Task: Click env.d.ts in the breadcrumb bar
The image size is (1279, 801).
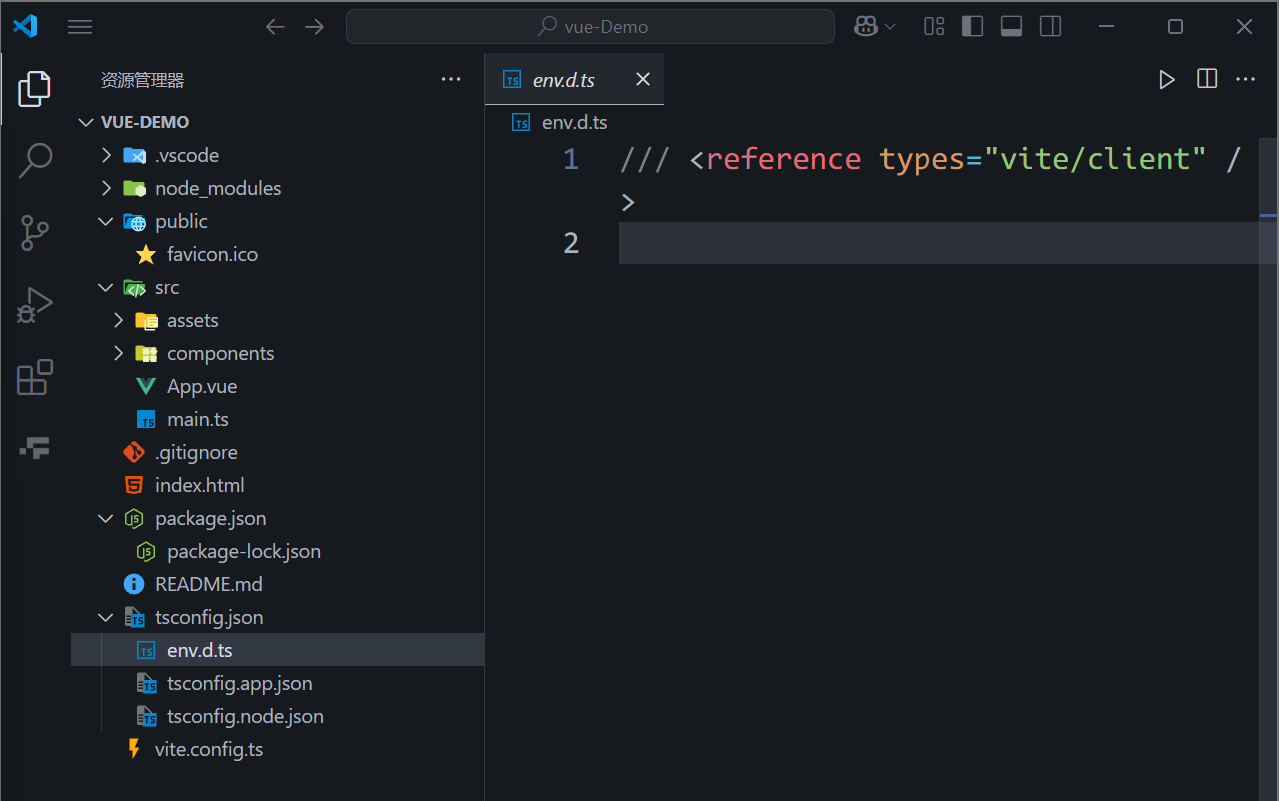Action: coord(575,123)
